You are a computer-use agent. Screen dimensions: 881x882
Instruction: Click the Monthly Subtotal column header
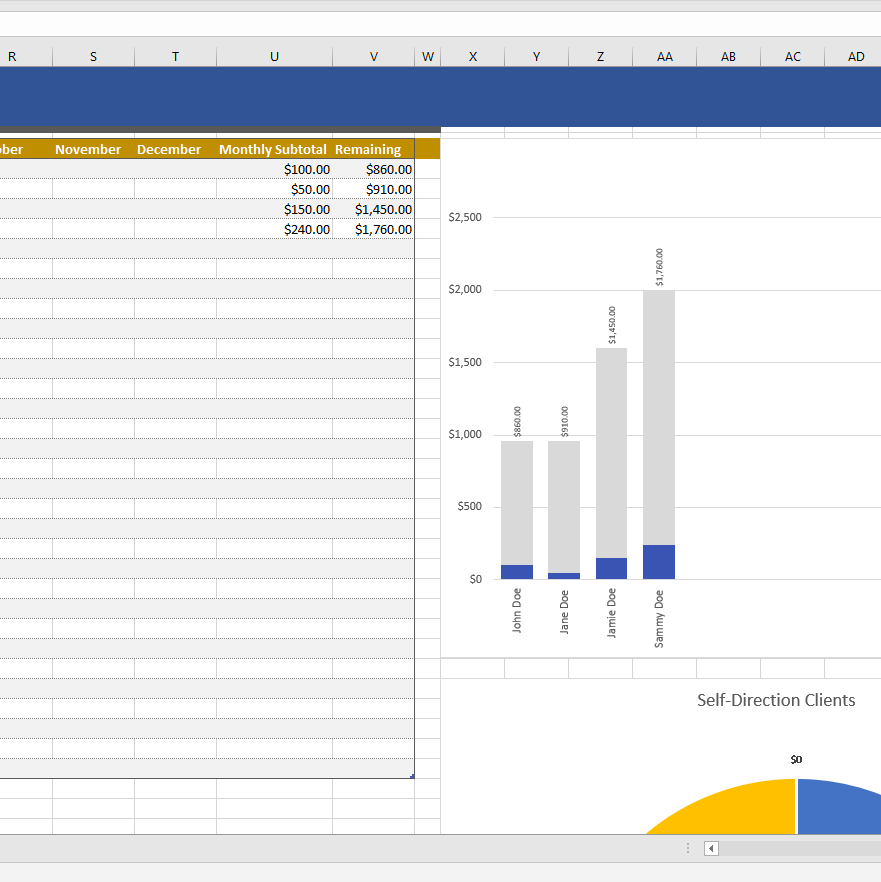point(273,149)
